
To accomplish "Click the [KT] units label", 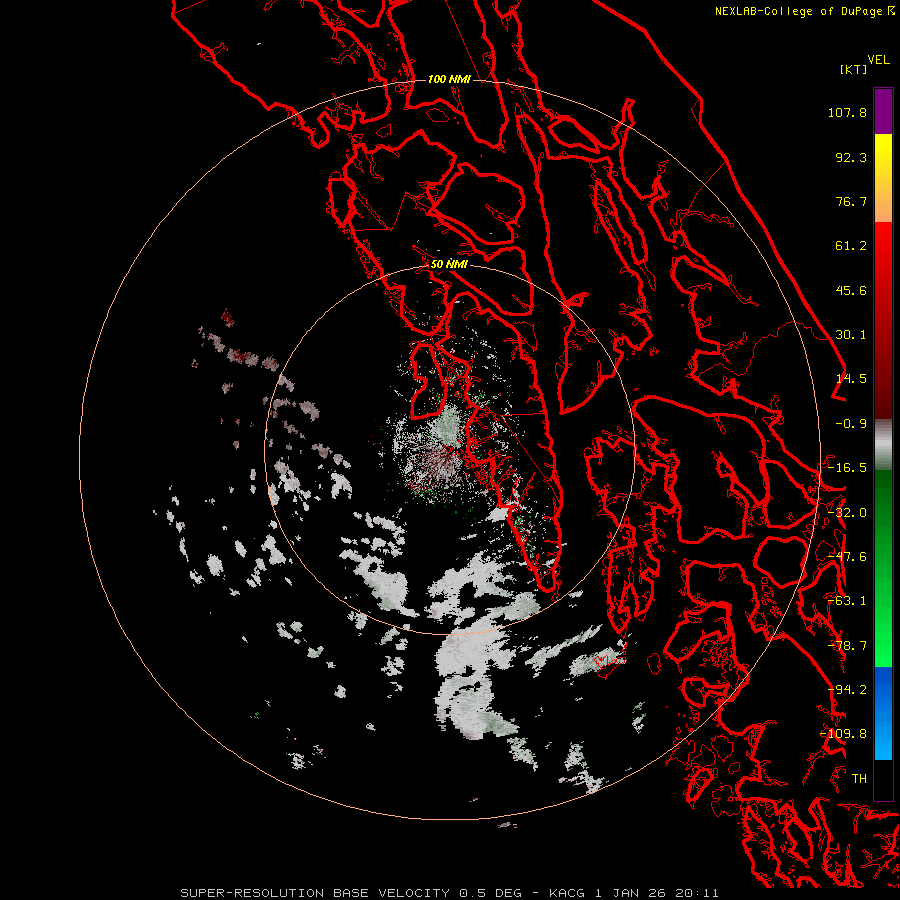I will pyautogui.click(x=853, y=69).
